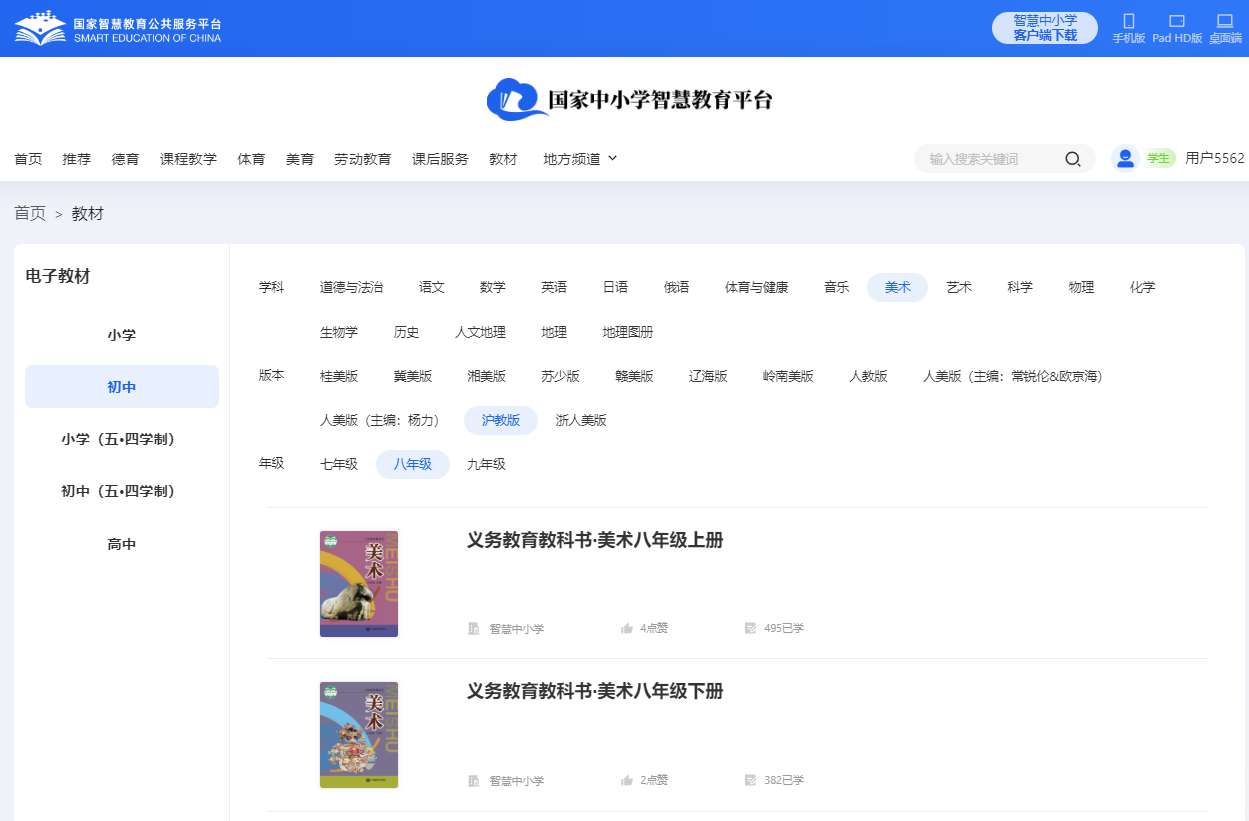
Task: Open the 教材 nav item
Action: point(503,159)
